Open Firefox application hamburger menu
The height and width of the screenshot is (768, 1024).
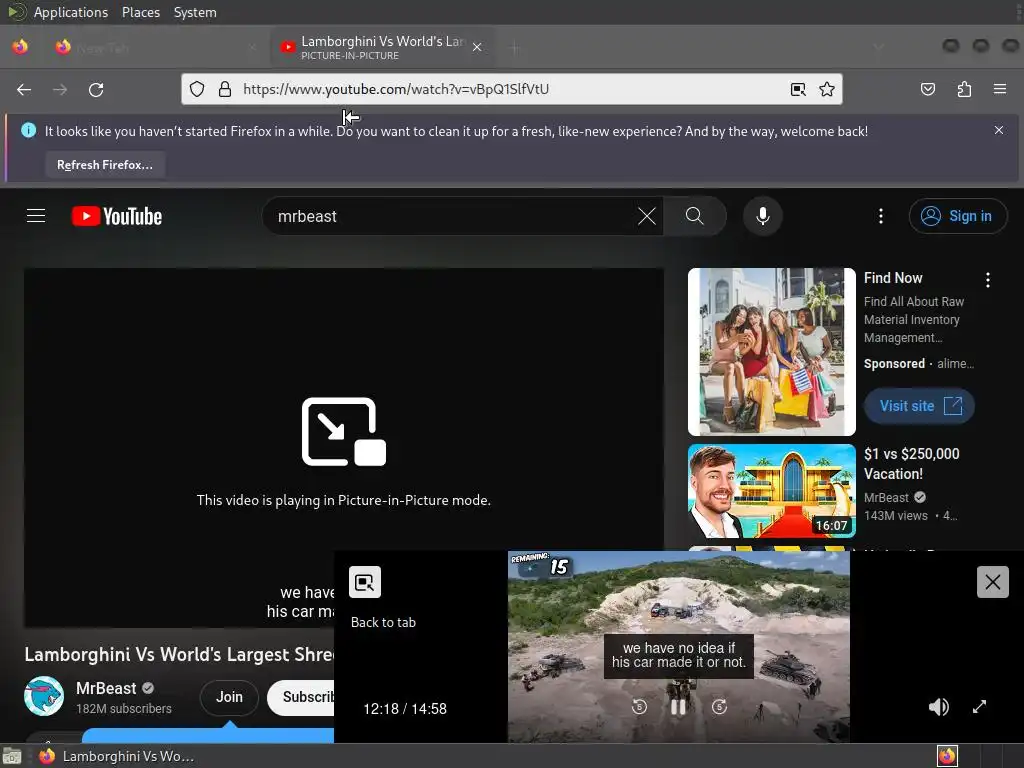pyautogui.click(x=1000, y=89)
